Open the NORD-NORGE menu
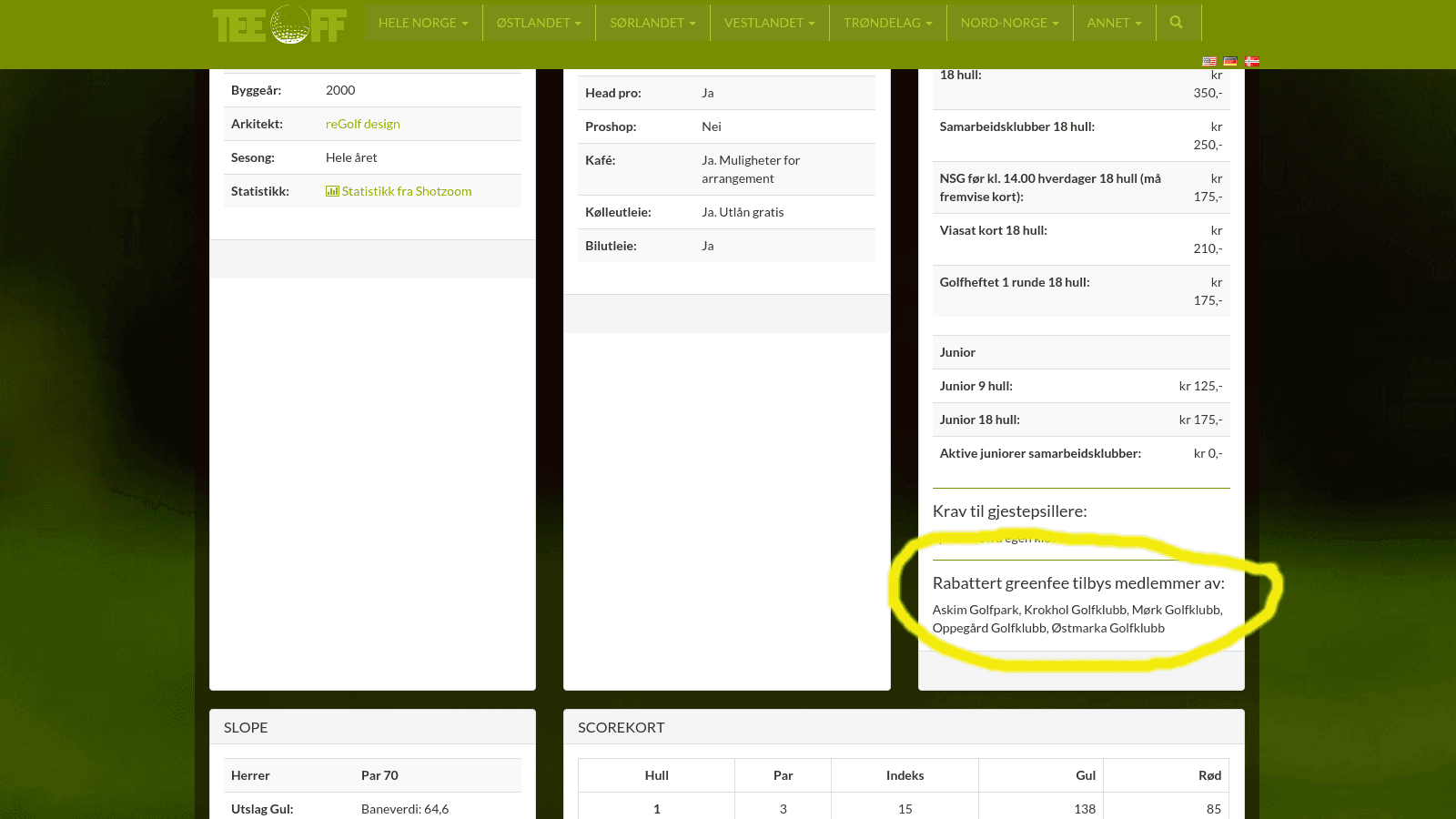 click(x=1009, y=23)
